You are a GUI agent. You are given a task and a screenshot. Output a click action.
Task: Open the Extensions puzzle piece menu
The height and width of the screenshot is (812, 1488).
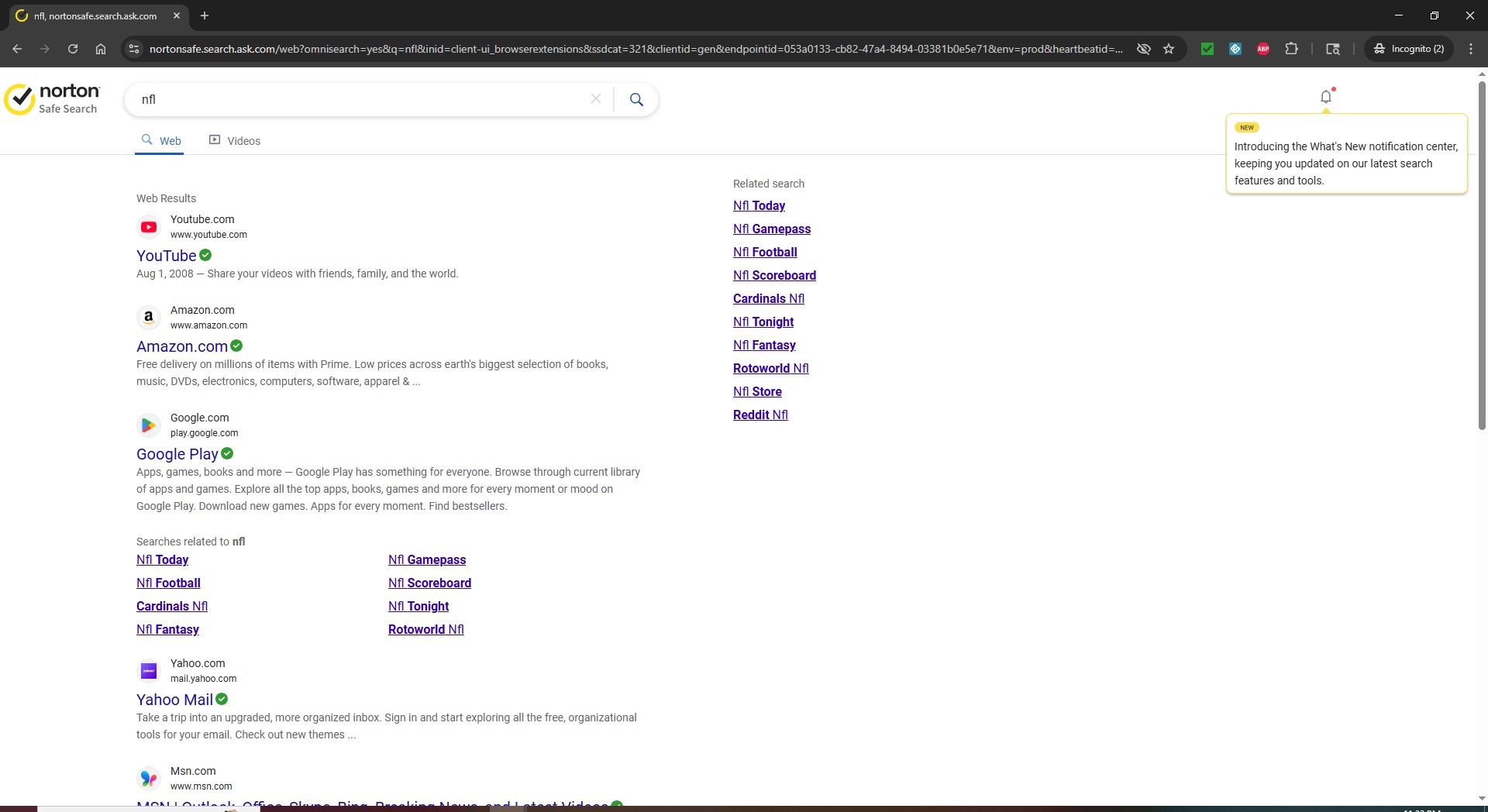pyautogui.click(x=1291, y=49)
